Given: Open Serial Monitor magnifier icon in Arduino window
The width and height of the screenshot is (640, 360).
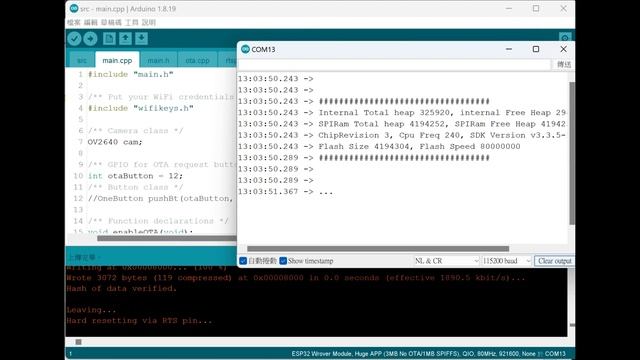Looking at the screenshot, I should pos(565,38).
